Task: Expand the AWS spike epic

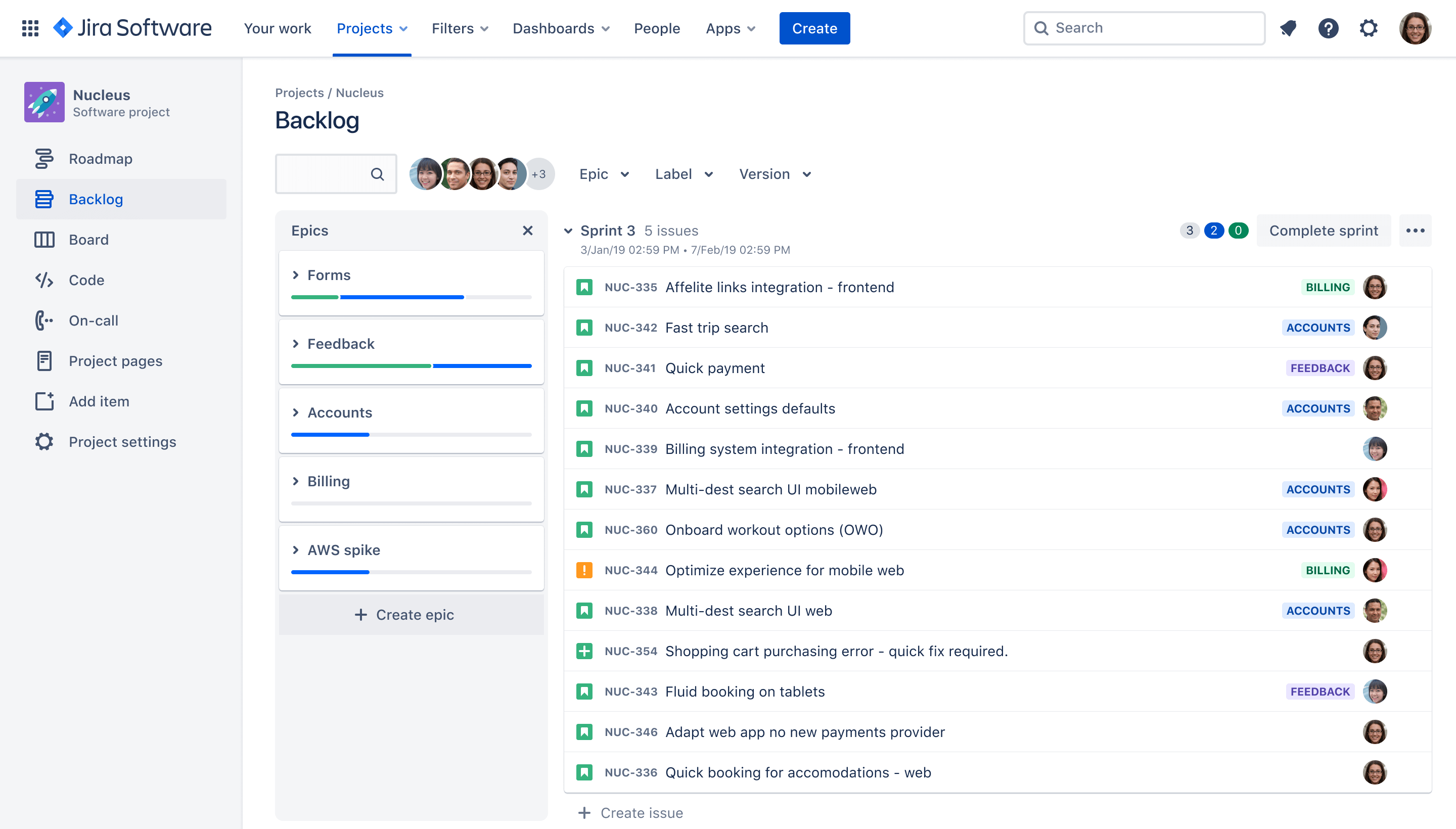Action: coord(296,550)
